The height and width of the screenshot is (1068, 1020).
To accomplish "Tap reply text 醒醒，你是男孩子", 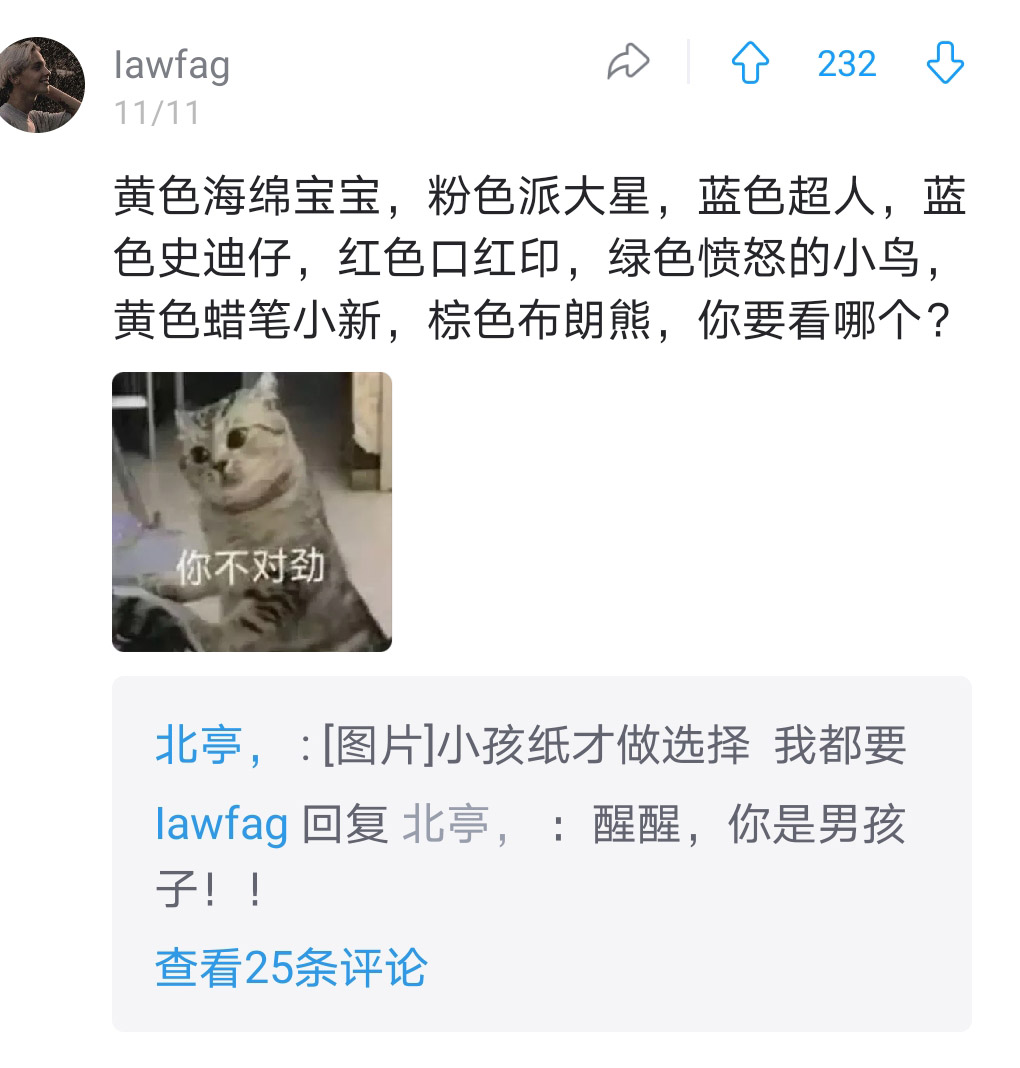I will (x=531, y=855).
